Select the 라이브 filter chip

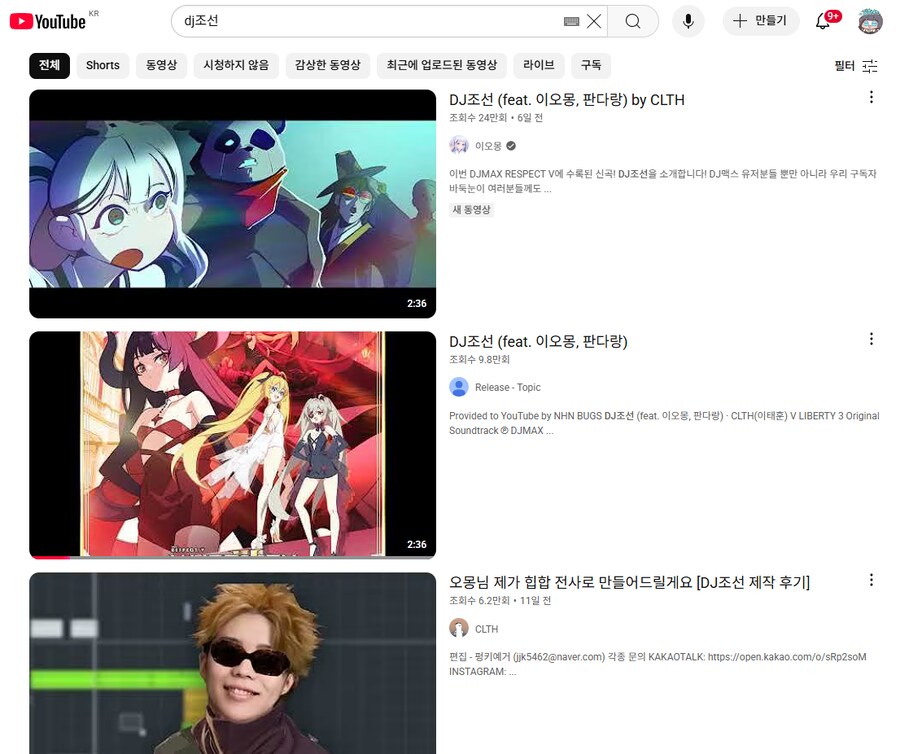point(538,65)
